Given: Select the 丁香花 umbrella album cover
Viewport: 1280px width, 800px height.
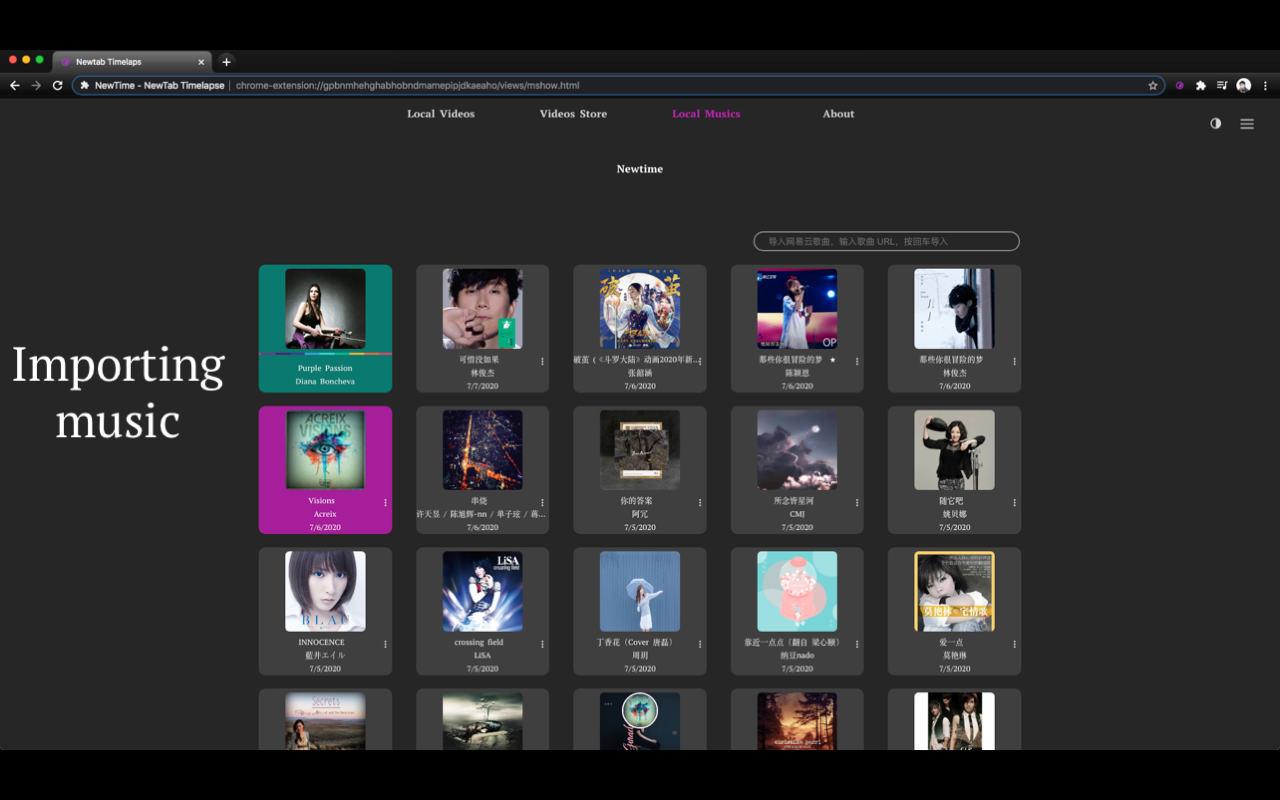Looking at the screenshot, I should (640, 591).
